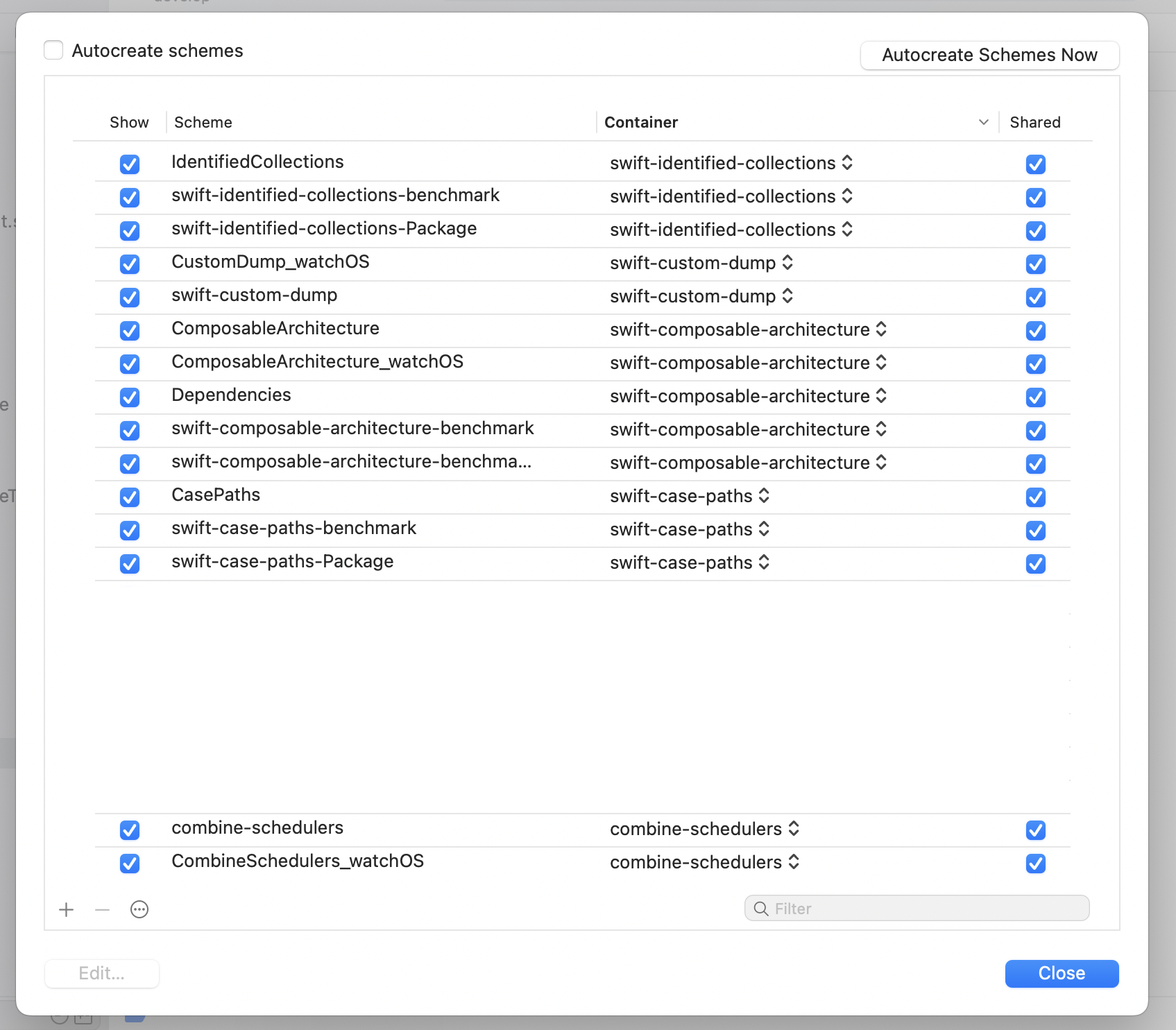The image size is (1176, 1030).
Task: Select the ComposableArchitecture_watchOS scheme name
Action: click(x=317, y=361)
